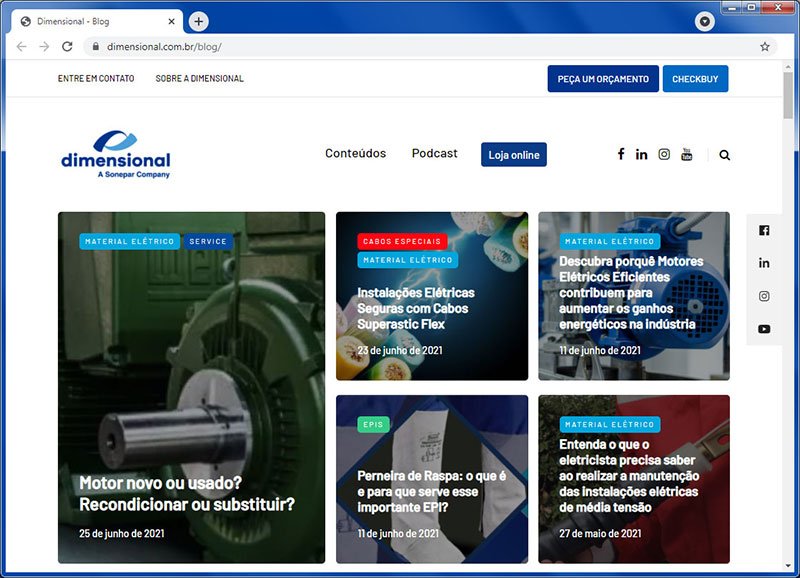
Task: Open YouTube icon in header navigation
Action: click(687, 154)
